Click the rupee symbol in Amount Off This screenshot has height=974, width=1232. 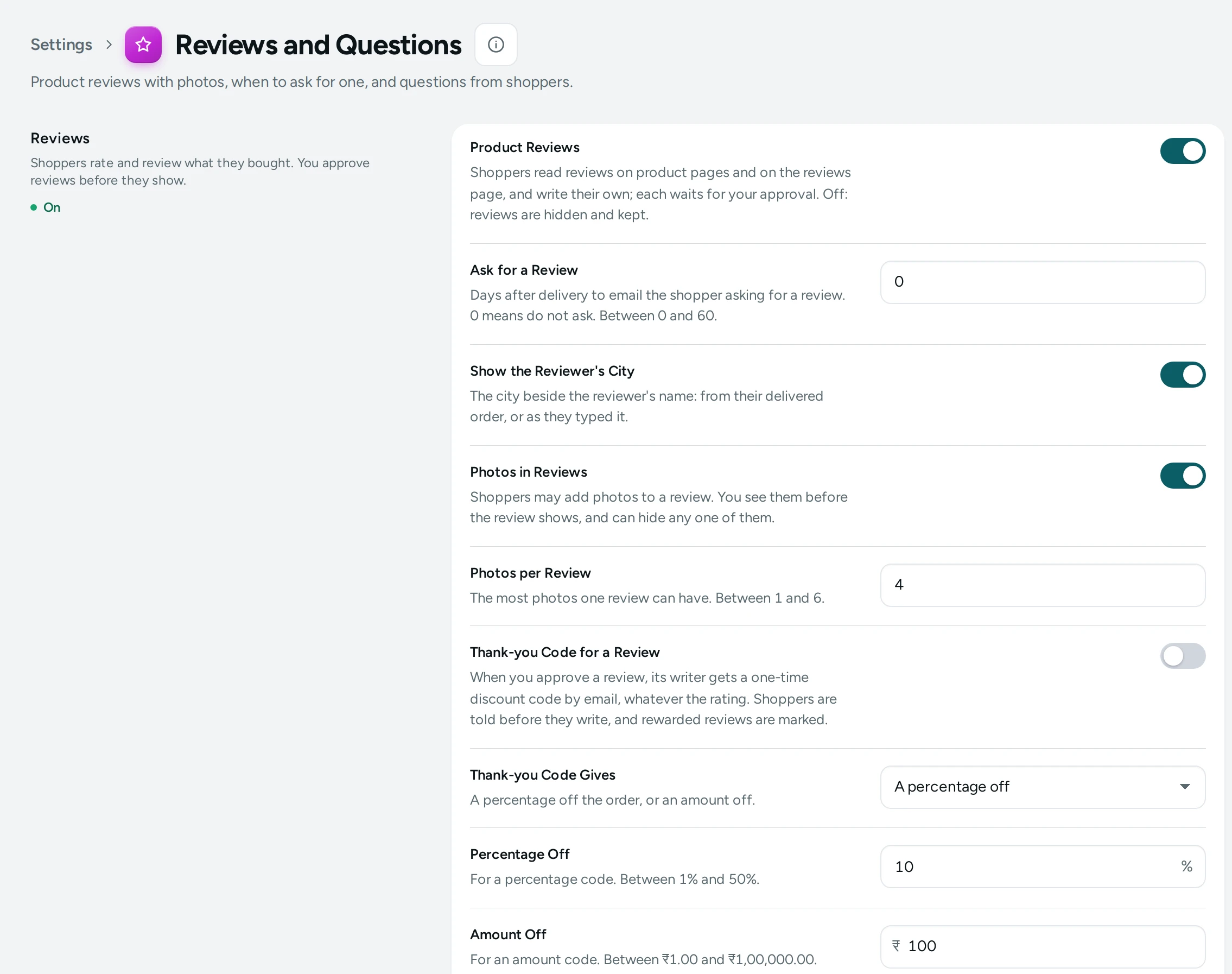tap(896, 945)
